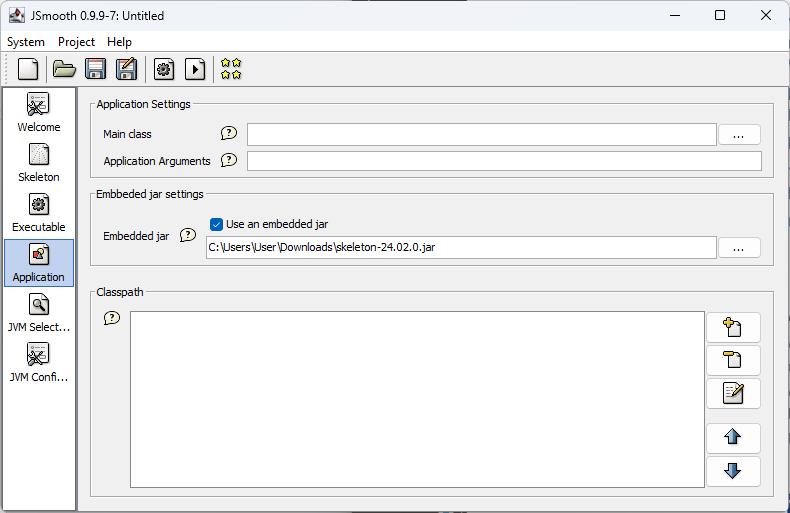Move classpath entry down with arrow
The height and width of the screenshot is (513, 790).
click(x=733, y=471)
